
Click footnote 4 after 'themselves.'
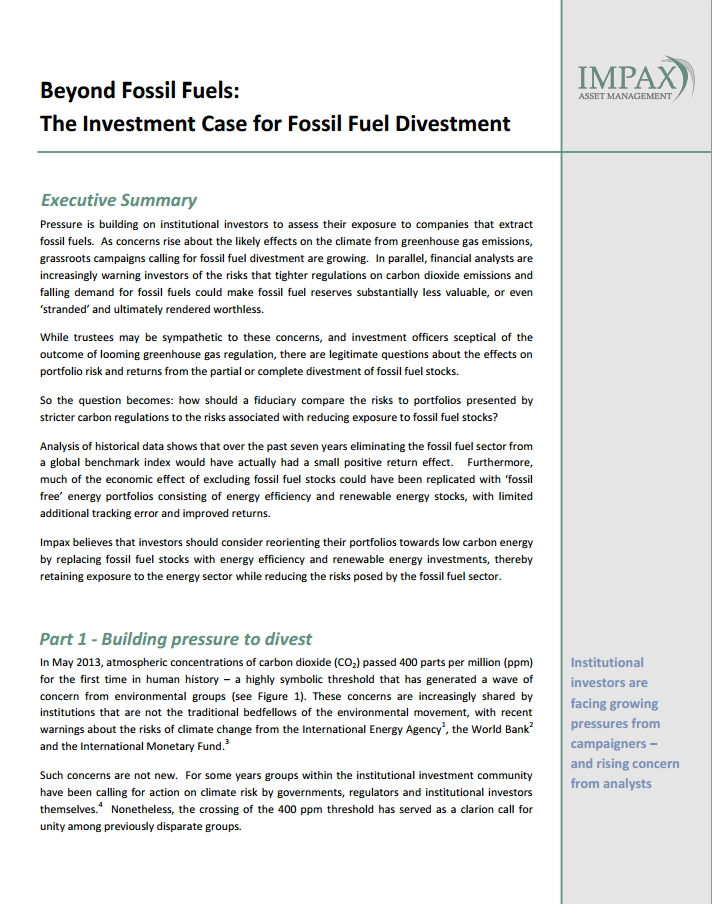pos(100,805)
